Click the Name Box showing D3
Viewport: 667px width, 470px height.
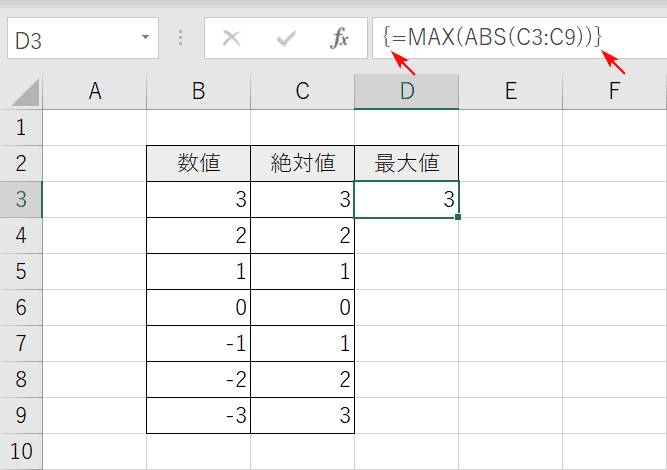83,38
